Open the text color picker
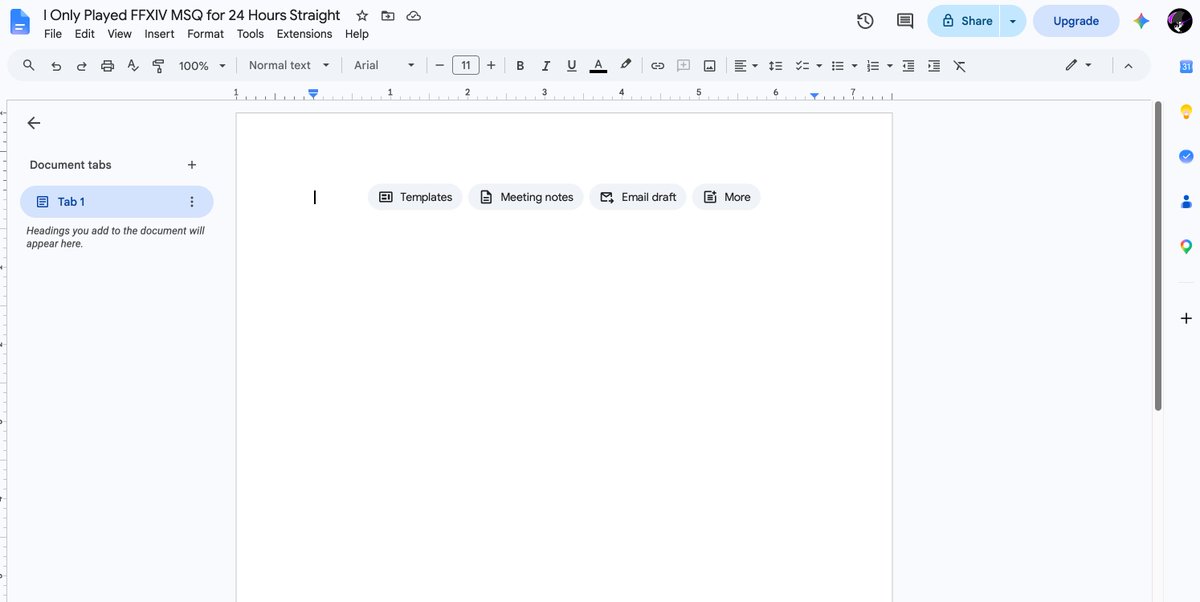The image size is (1200, 602). (598, 65)
